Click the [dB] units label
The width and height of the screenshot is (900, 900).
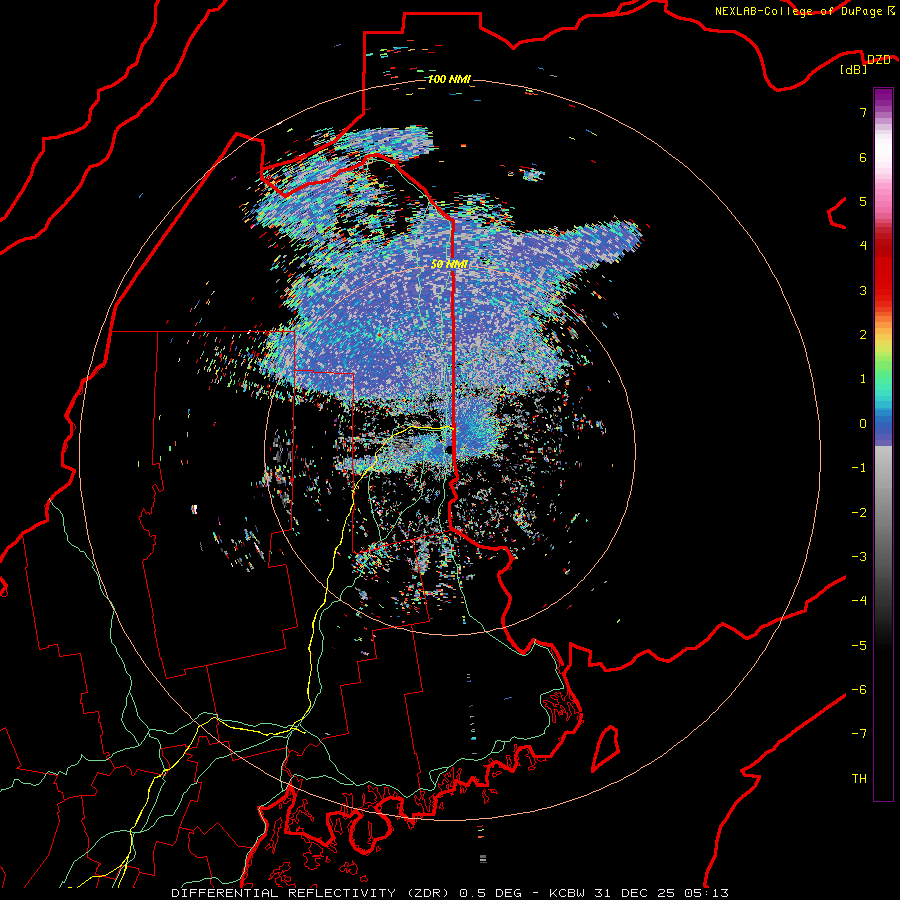pyautogui.click(x=854, y=70)
